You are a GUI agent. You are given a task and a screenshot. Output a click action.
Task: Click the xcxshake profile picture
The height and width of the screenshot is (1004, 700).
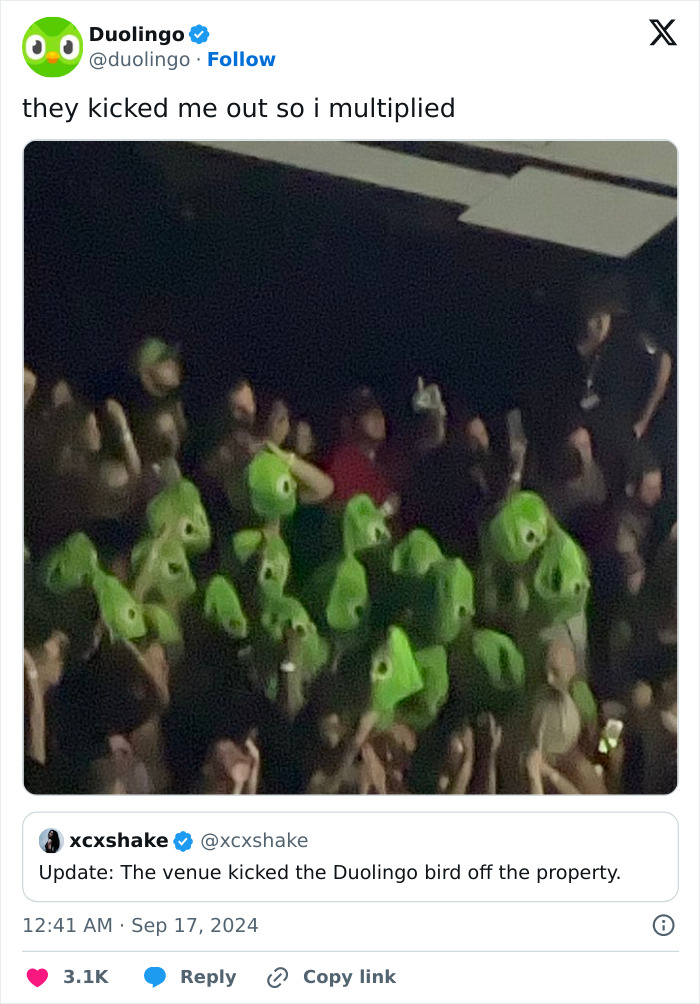51,841
